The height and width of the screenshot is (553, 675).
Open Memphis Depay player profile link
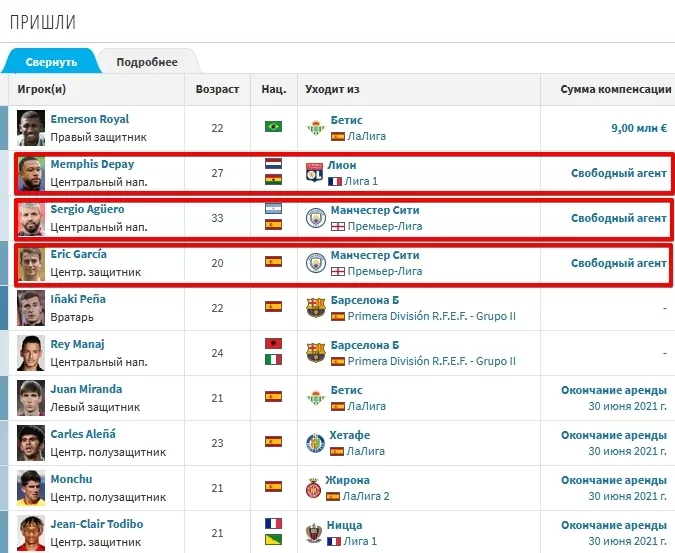(92, 164)
